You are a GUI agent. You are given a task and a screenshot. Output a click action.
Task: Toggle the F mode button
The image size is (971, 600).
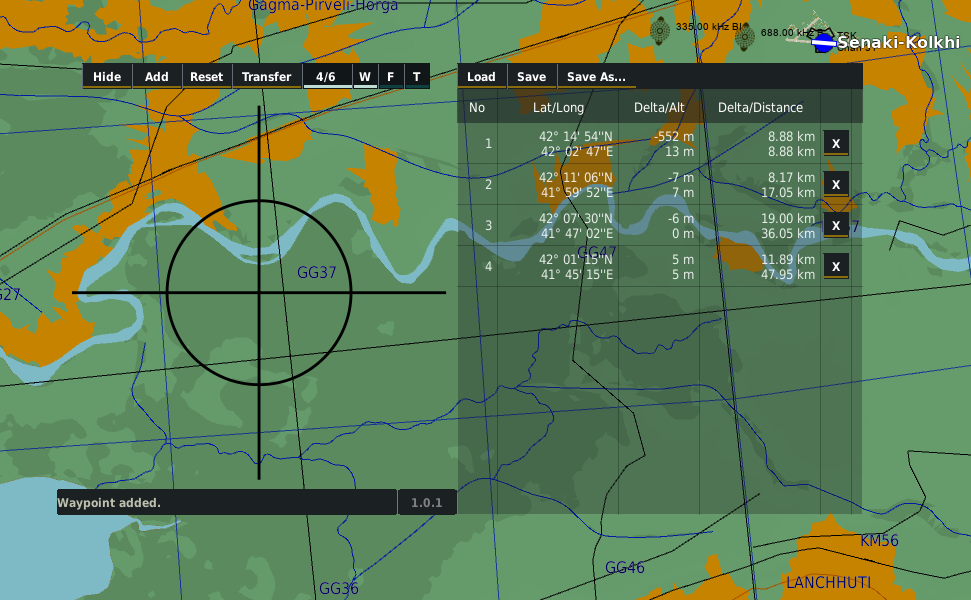(391, 77)
